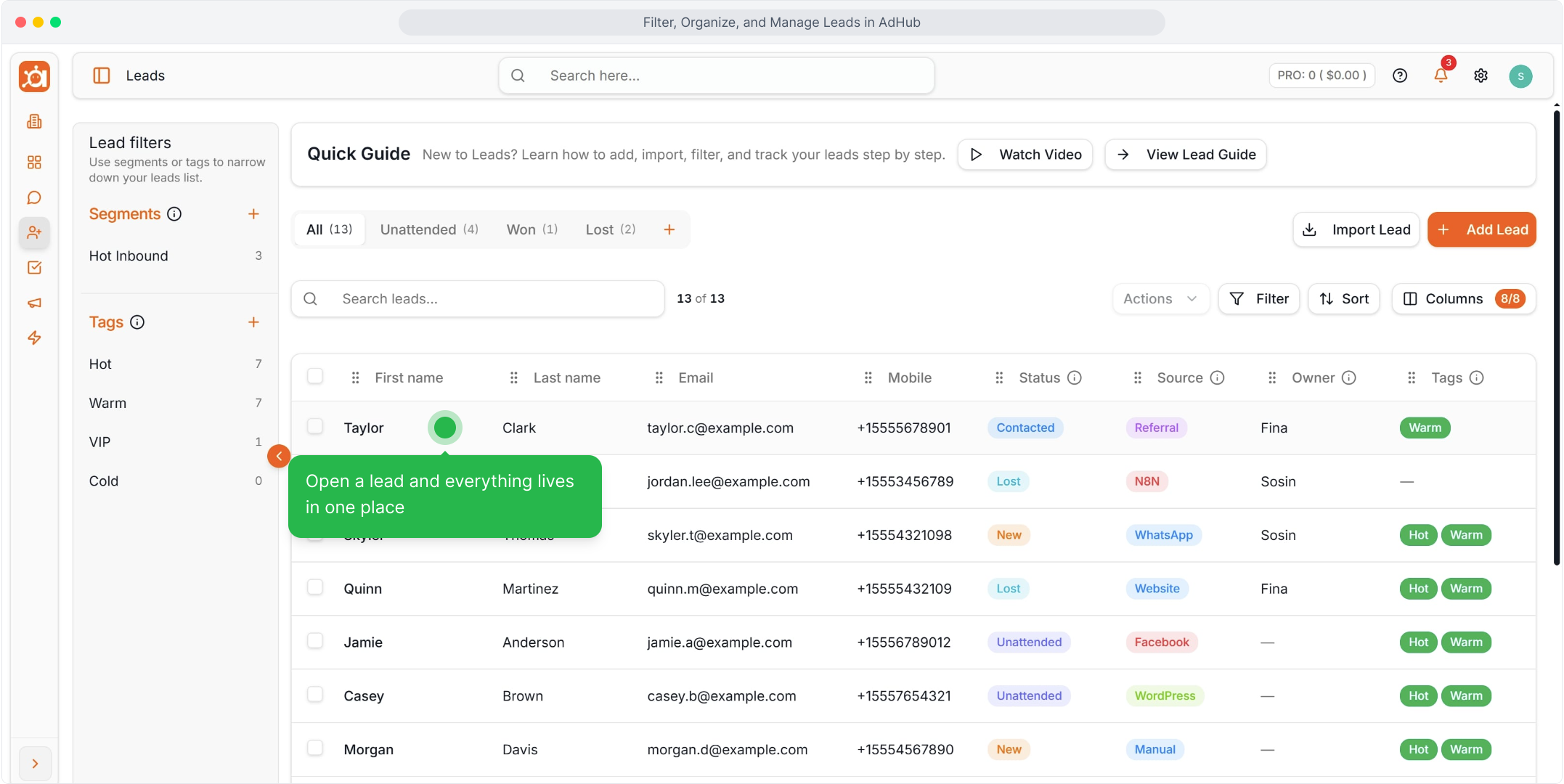Open the Columns 8/8 selector
This screenshot has width=1564, height=784.
tap(1464, 299)
